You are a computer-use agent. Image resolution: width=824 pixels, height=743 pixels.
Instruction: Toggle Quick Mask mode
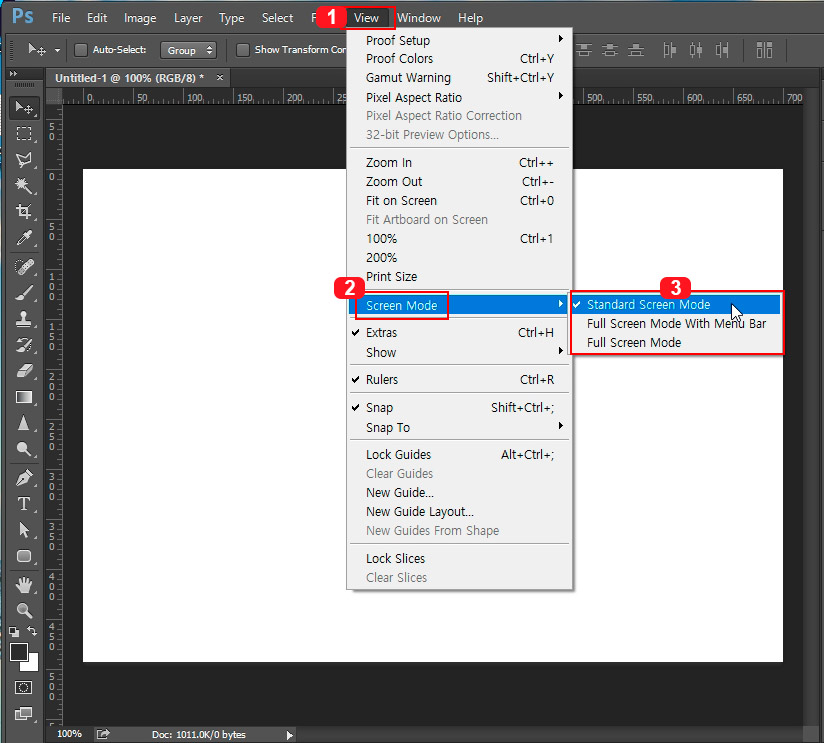[23, 687]
